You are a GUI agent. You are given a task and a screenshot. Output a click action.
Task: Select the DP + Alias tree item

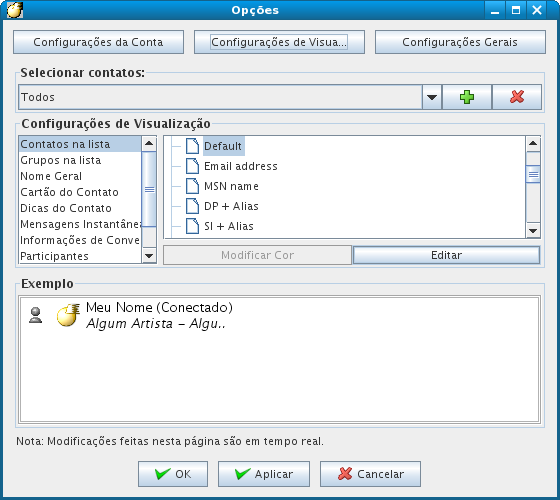[x=231, y=206]
